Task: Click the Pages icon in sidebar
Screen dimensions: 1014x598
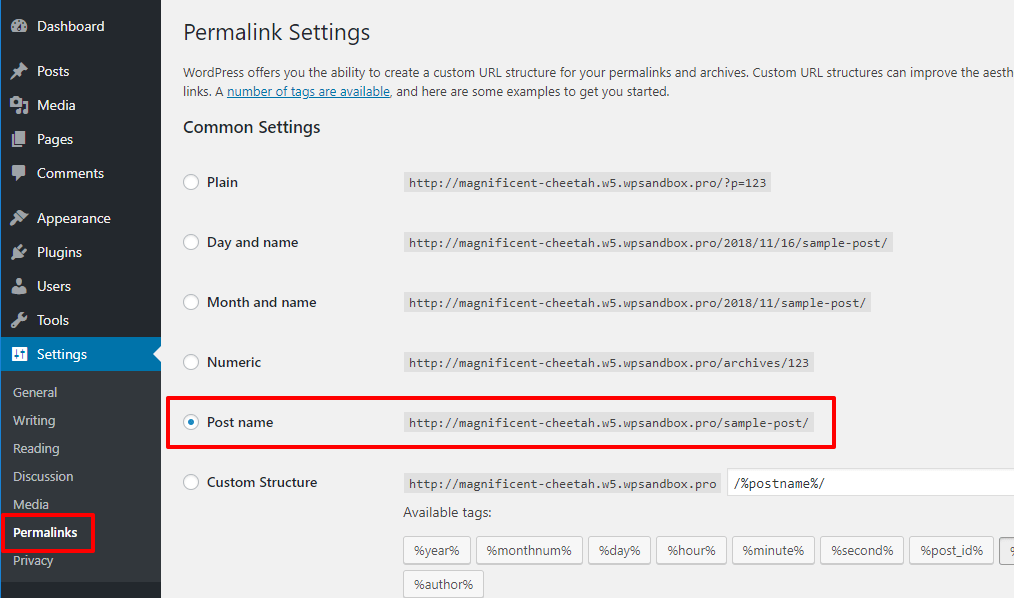Action: point(19,139)
